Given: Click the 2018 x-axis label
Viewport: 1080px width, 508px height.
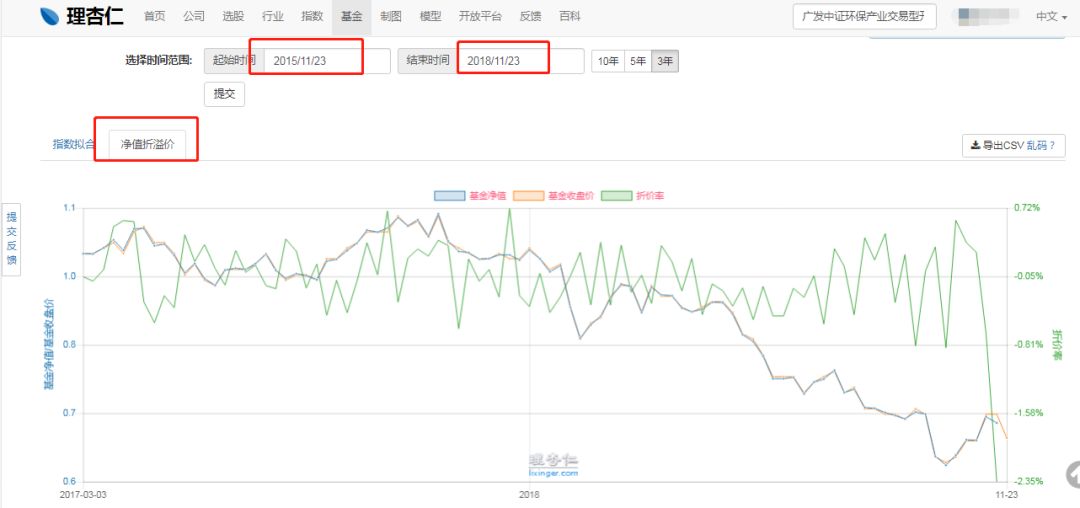Looking at the screenshot, I should (529, 494).
